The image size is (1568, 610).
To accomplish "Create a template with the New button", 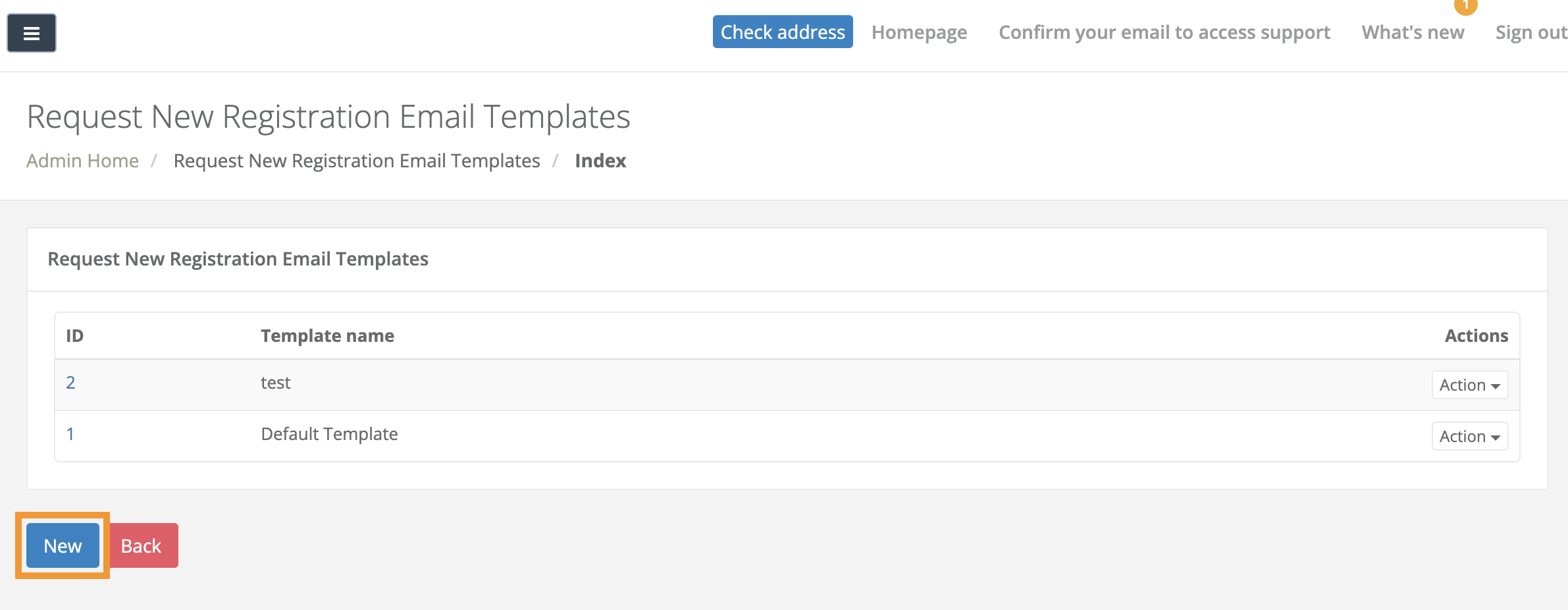I will click(63, 545).
